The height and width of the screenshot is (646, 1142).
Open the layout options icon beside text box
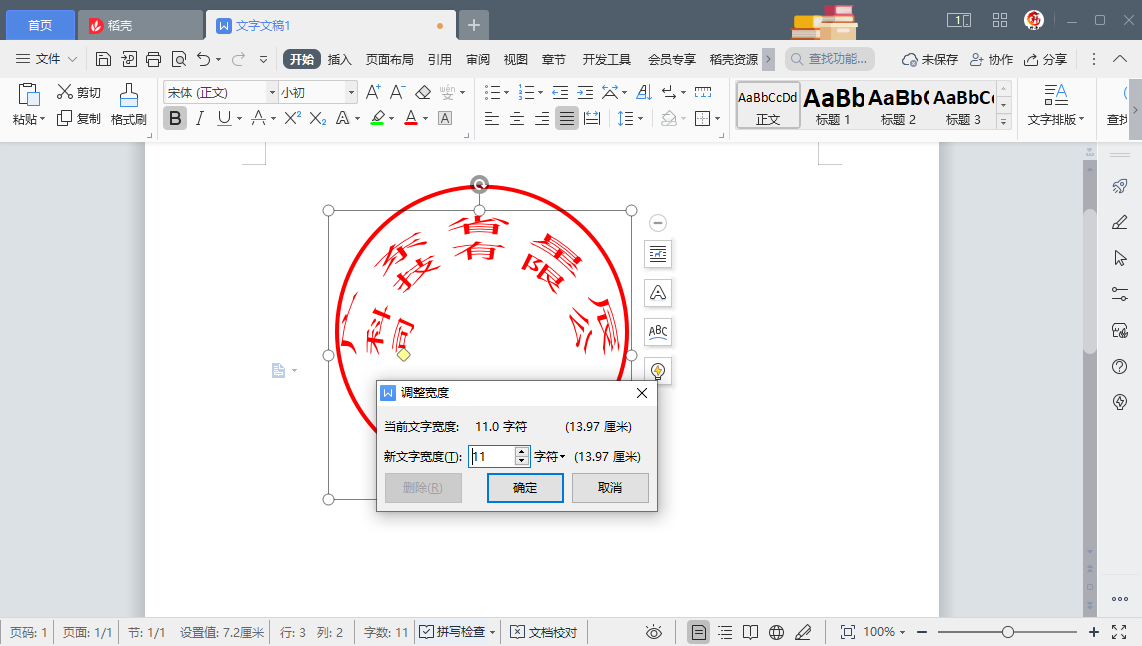point(658,254)
